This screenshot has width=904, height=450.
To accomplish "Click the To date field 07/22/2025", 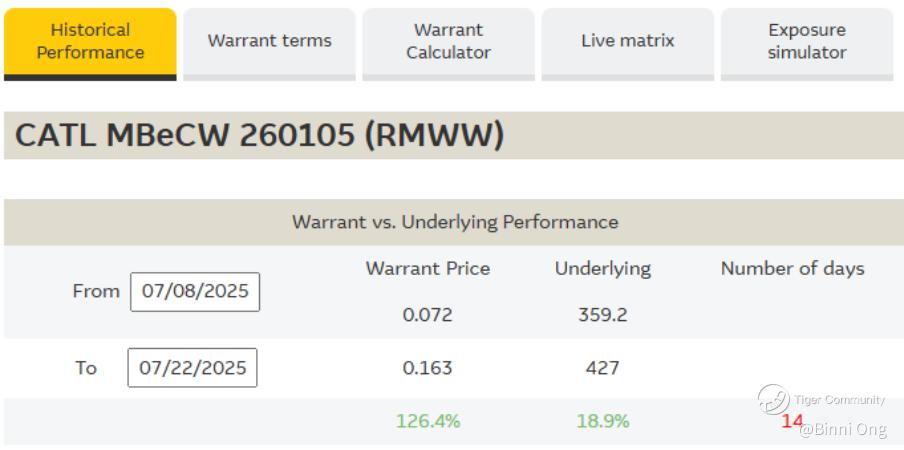I will 192,368.
